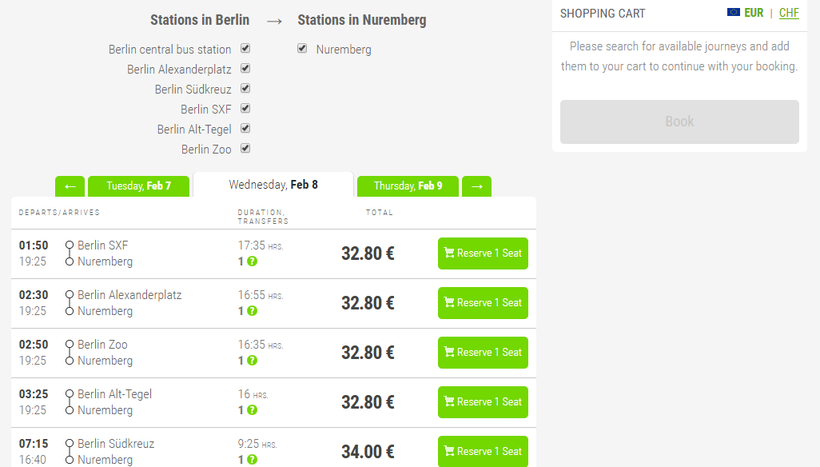Go to previous dates with left arrow

pos(70,186)
